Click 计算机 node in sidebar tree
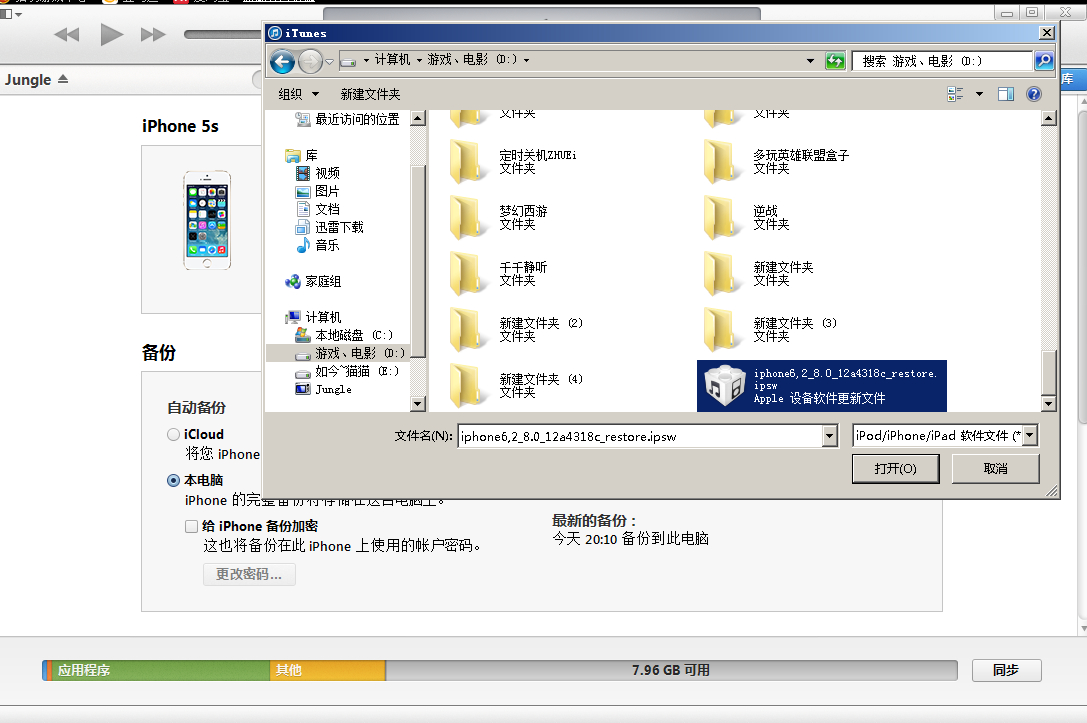The height and width of the screenshot is (723, 1087). pos(313,317)
